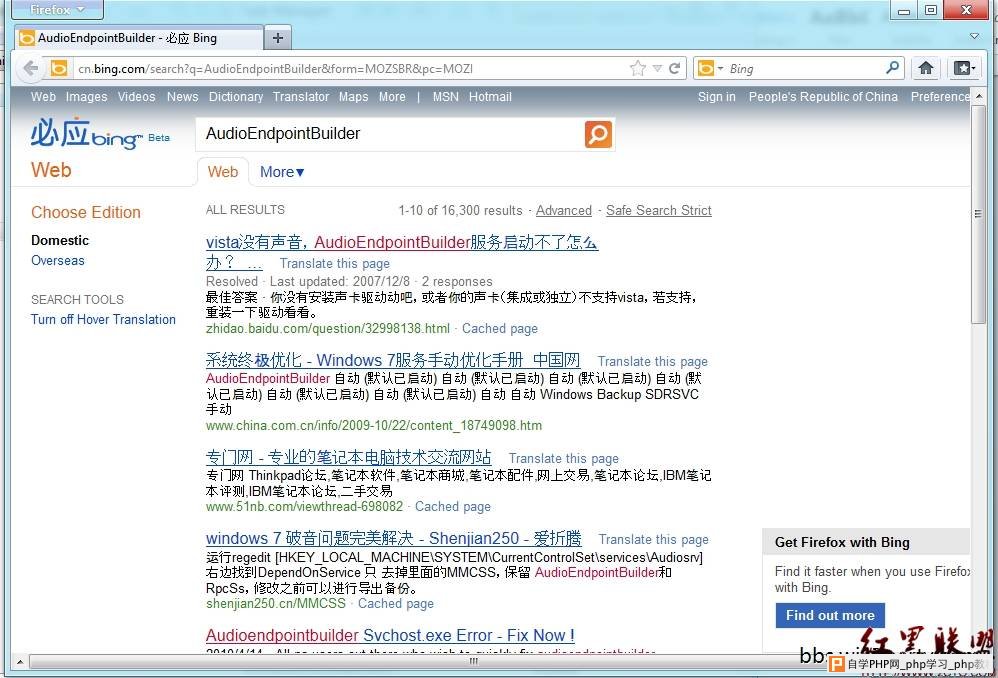Screen dimensions: 998x678
Task: Reload the page with the refresh icon
Action: [675, 68]
